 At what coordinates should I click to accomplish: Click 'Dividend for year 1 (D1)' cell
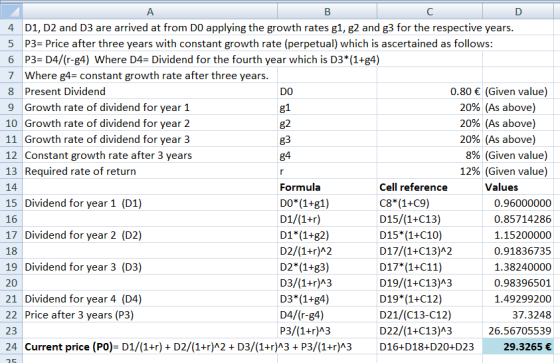tap(150, 203)
